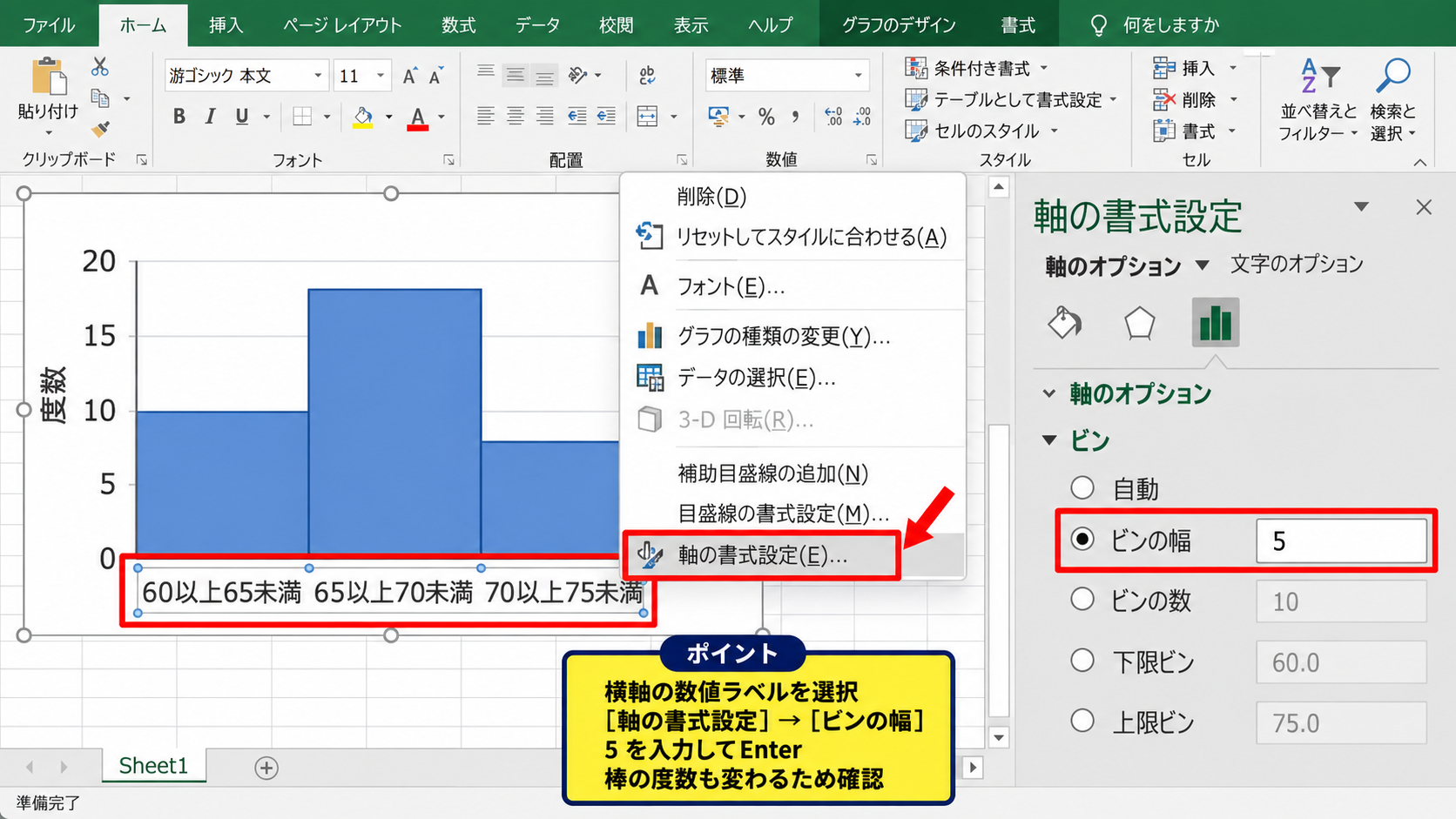Click the Merge and Center icon
This screenshot has width=1456, height=819.
tap(647, 116)
